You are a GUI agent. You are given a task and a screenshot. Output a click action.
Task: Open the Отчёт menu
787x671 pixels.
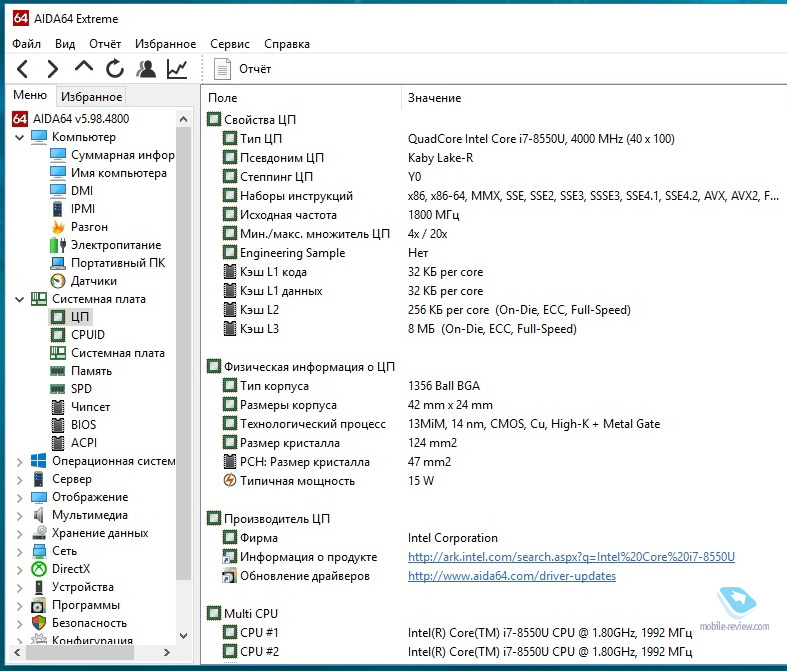coord(105,44)
